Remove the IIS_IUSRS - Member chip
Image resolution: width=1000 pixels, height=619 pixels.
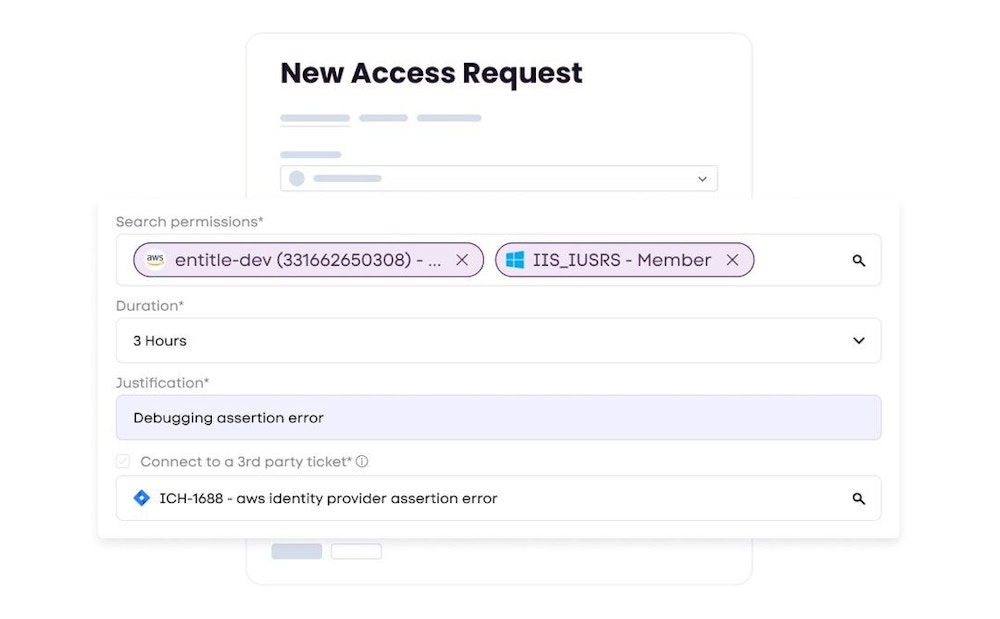pyautogui.click(x=732, y=260)
